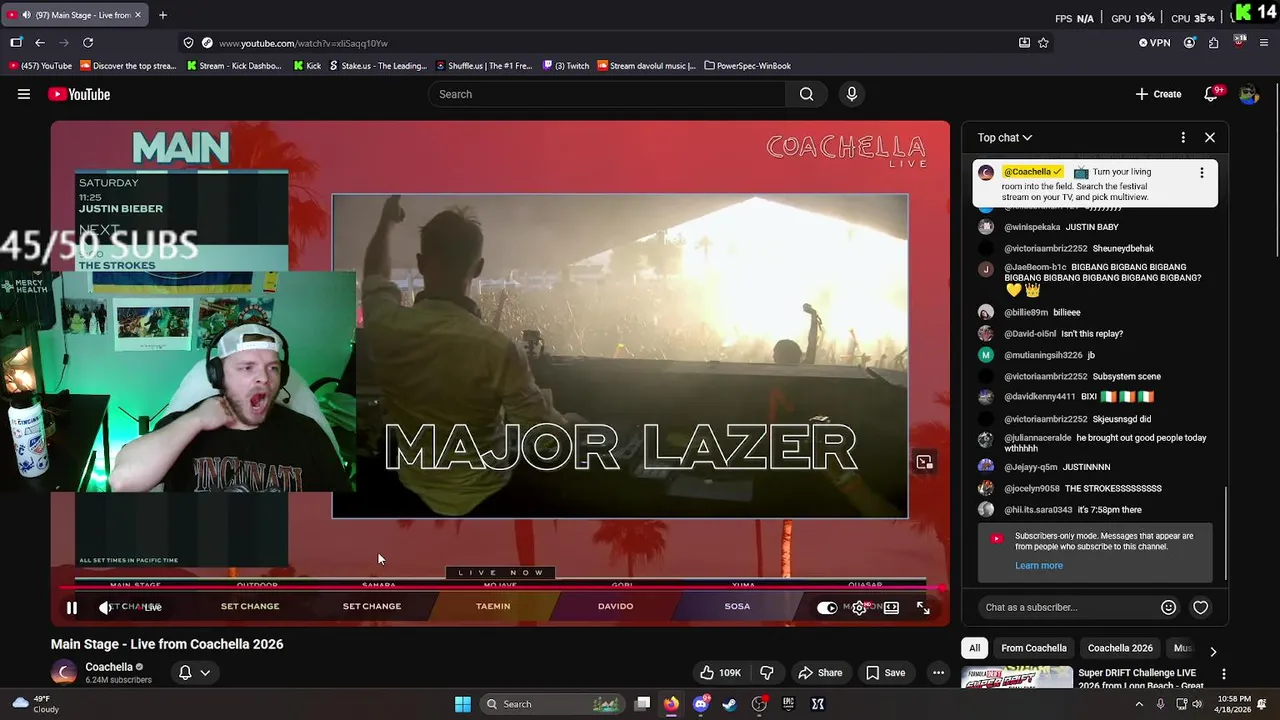Open the Kick bookmark
The image size is (1280, 720).
click(308, 66)
